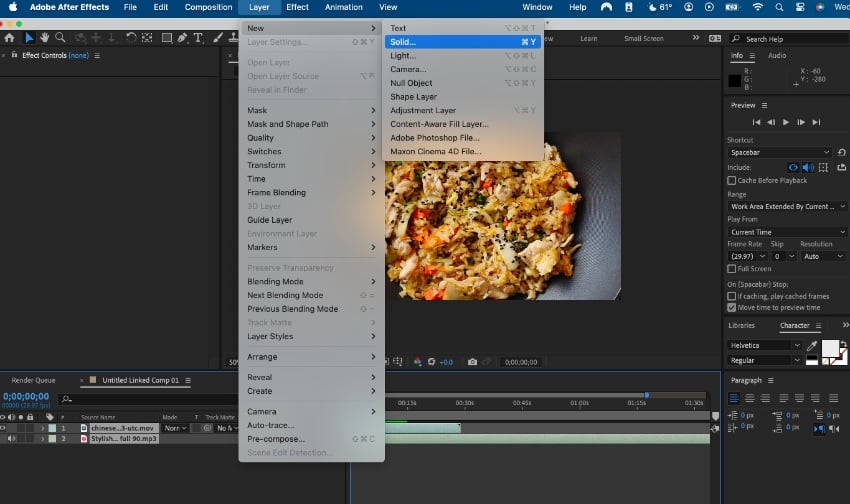Switch to Libraries tab

[742, 325]
